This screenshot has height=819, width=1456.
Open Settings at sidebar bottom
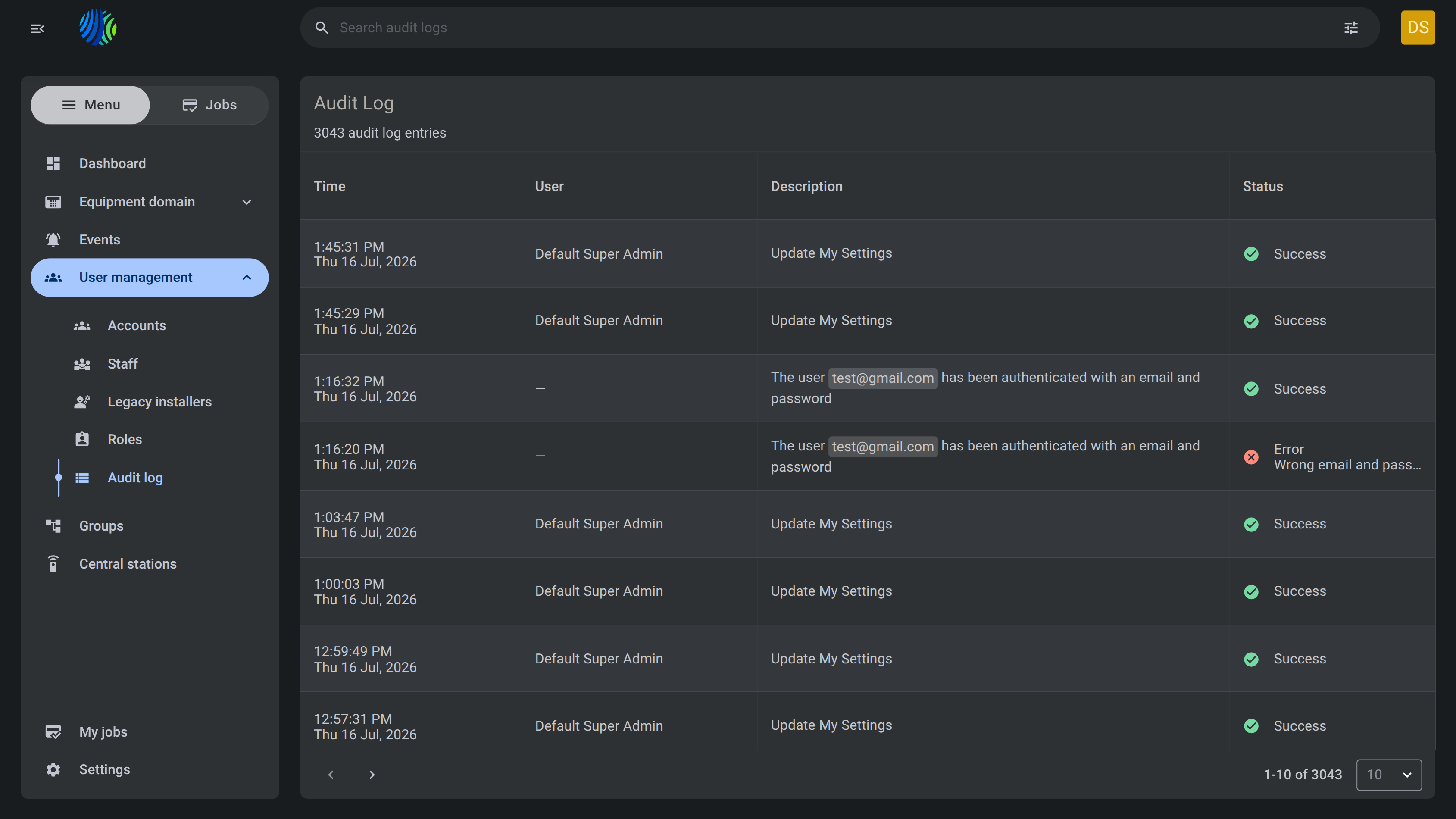(149, 769)
